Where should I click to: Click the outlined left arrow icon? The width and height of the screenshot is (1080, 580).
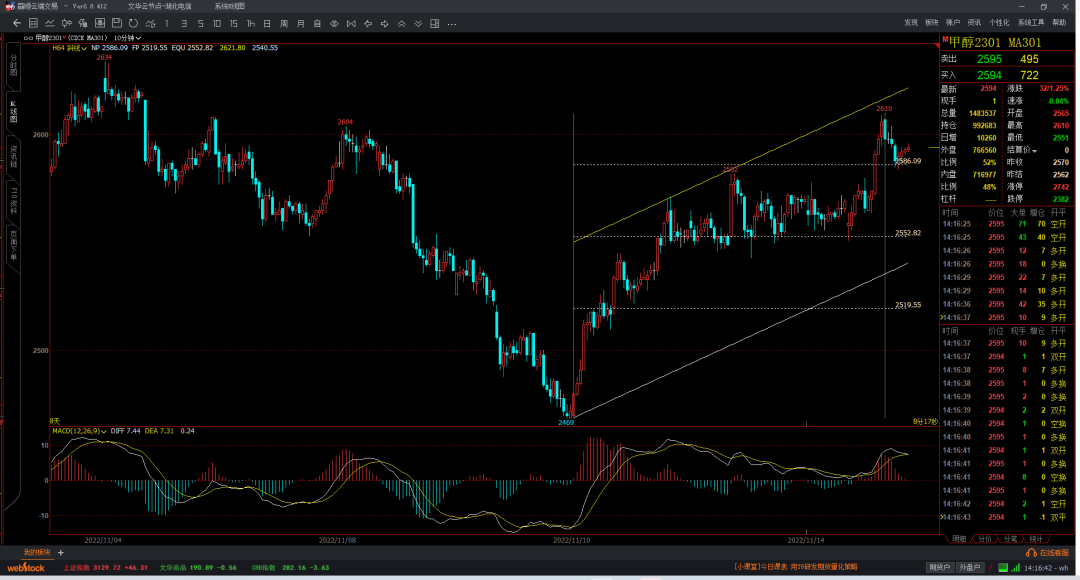pyautogui.click(x=368, y=23)
